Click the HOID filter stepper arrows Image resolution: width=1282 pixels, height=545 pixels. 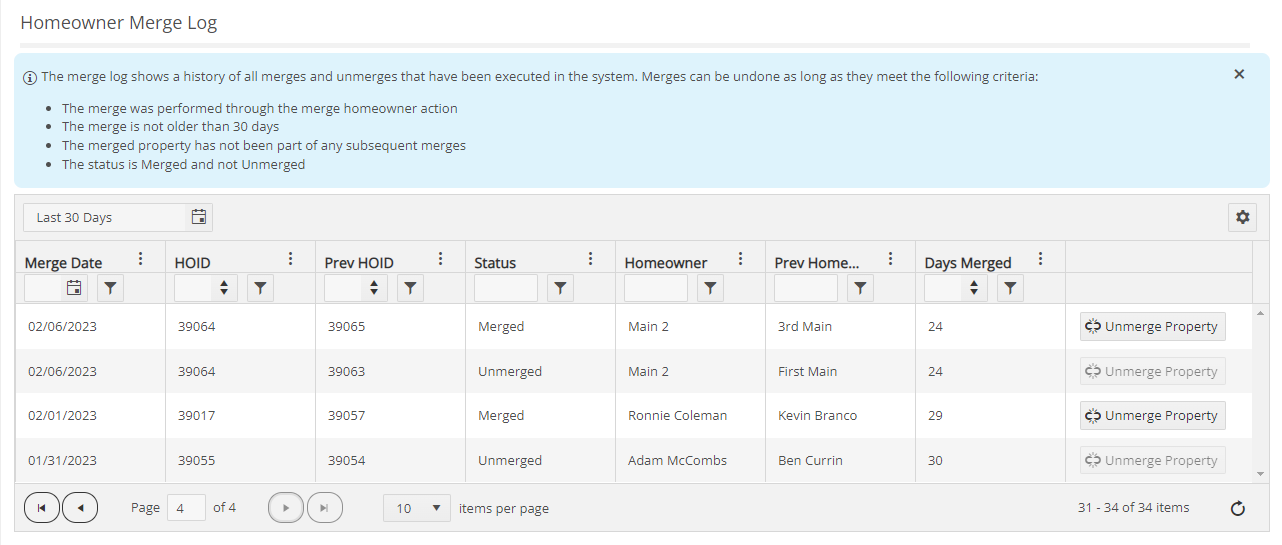pos(224,288)
